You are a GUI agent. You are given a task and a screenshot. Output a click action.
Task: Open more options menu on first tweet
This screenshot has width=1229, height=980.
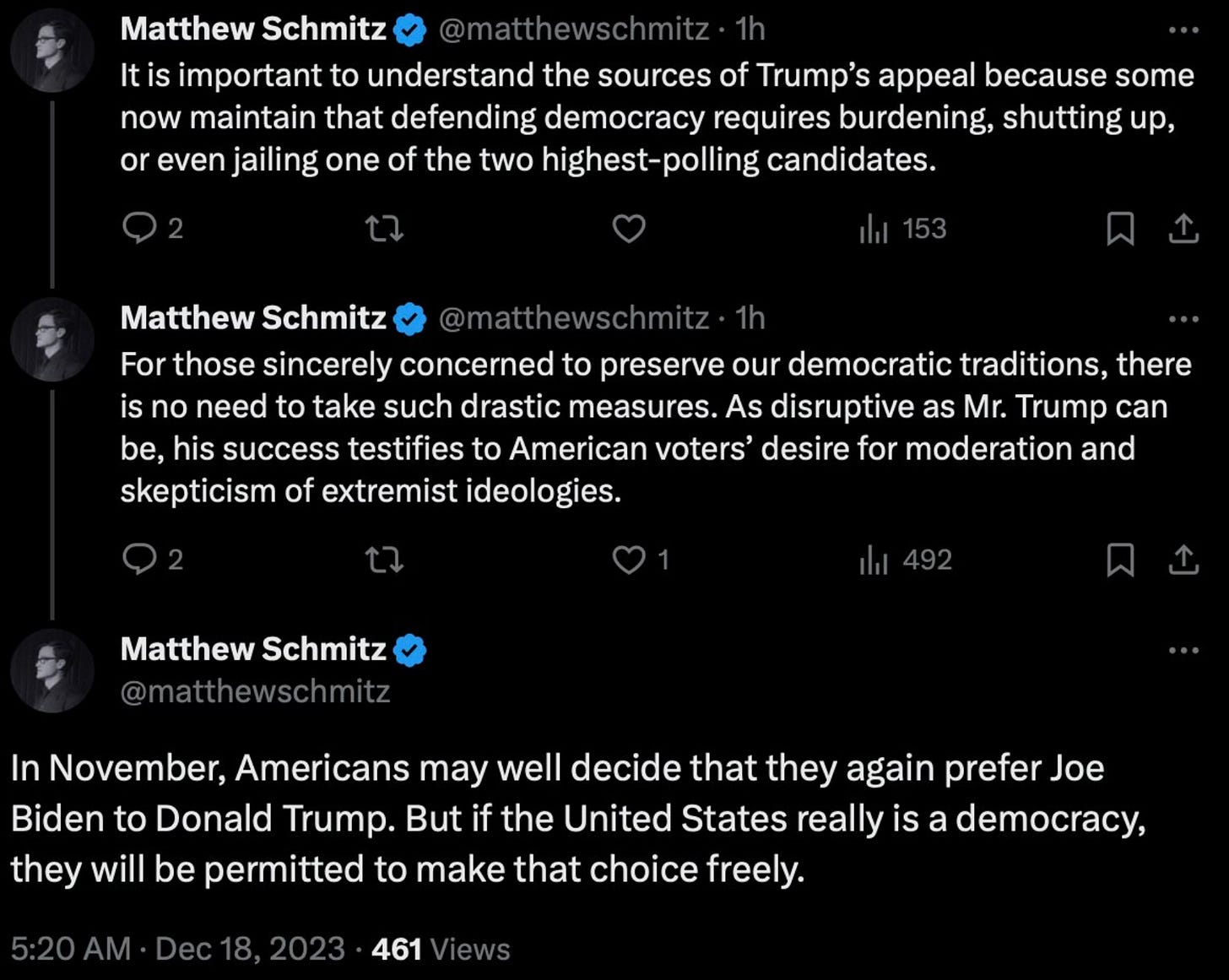click(x=1183, y=30)
